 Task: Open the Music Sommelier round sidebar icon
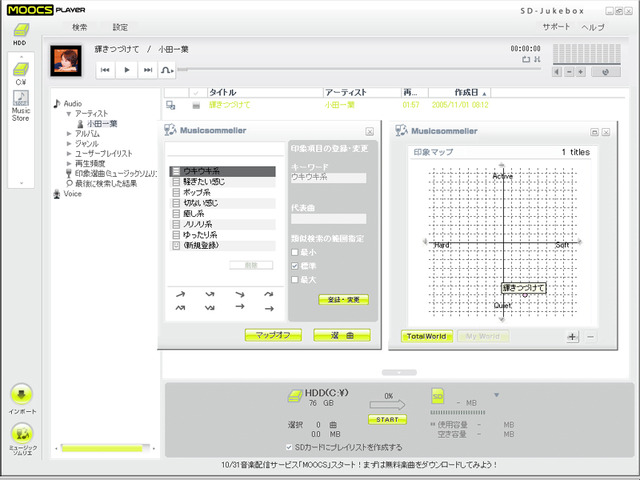22,433
